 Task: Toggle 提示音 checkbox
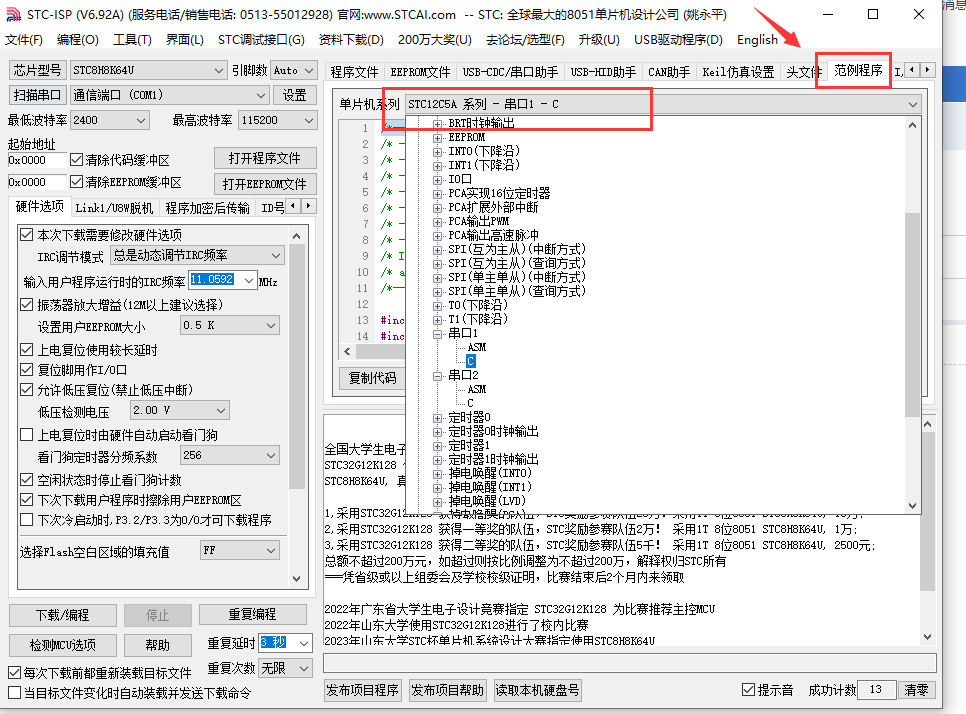[x=749, y=690]
